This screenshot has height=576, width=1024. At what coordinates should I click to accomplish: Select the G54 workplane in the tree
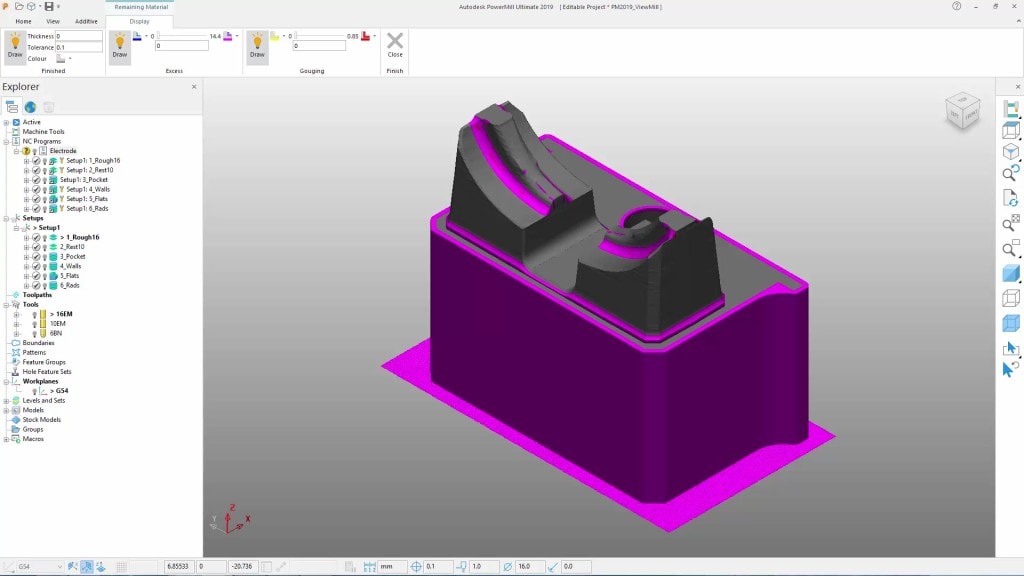pos(62,390)
